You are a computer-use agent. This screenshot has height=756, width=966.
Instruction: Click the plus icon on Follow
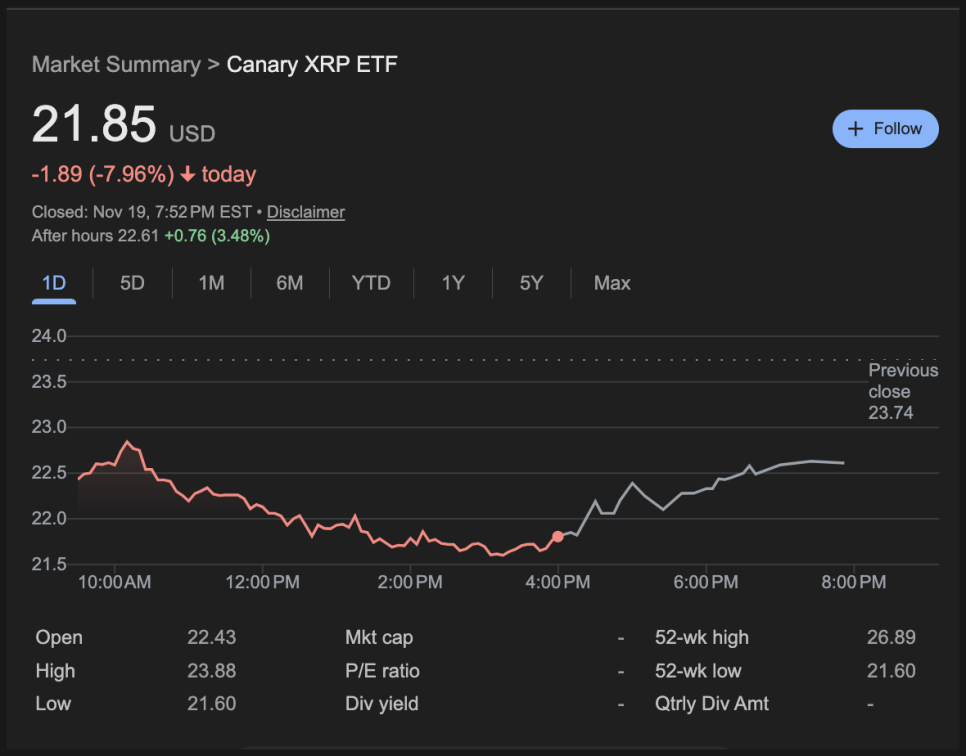(855, 129)
